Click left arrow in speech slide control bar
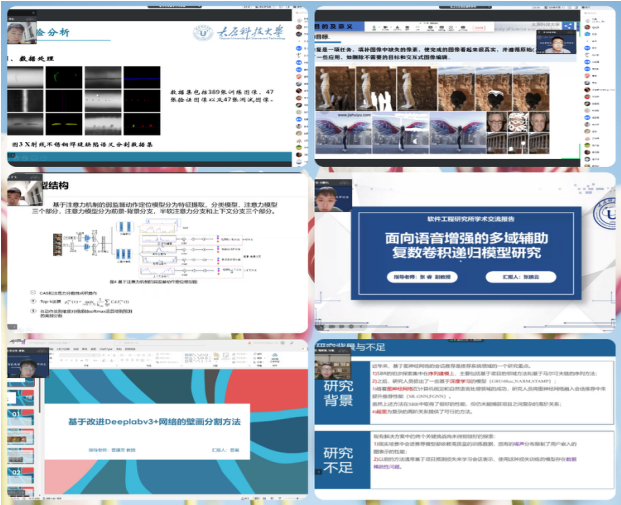This screenshot has width=621, height=505. 361,327
